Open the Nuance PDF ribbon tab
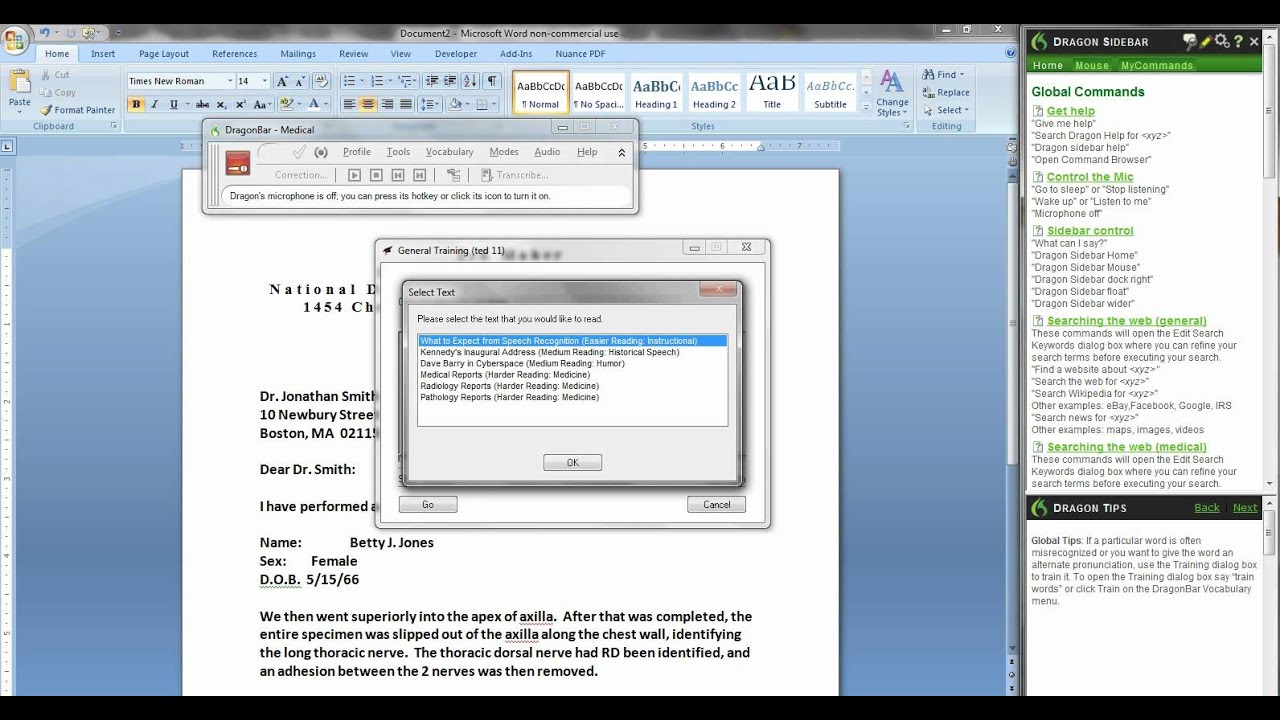This screenshot has width=1280, height=720. 580,54
